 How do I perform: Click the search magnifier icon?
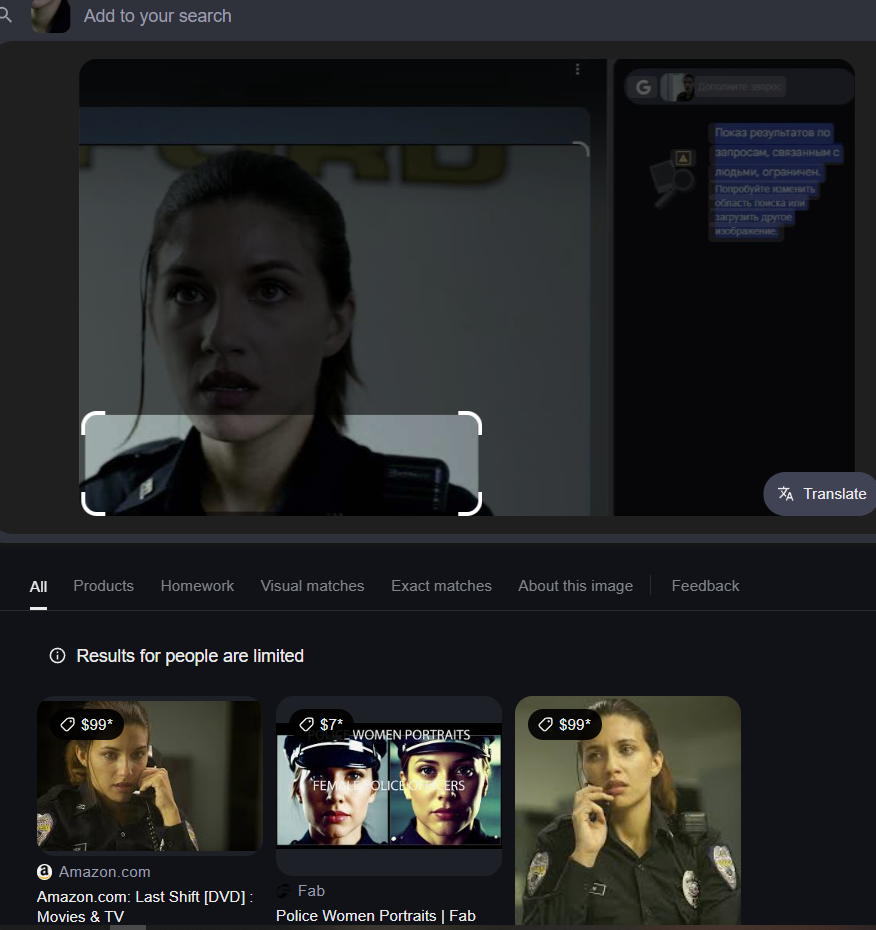pyautogui.click(x=5, y=14)
